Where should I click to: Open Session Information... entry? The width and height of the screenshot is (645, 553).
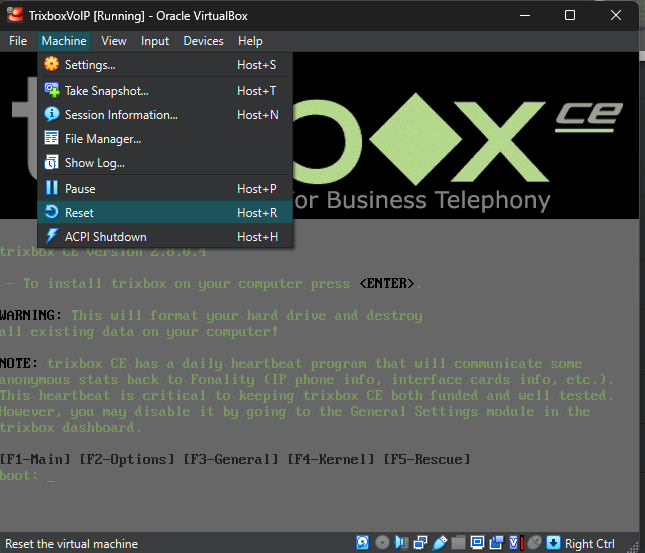pyautogui.click(x=165, y=114)
